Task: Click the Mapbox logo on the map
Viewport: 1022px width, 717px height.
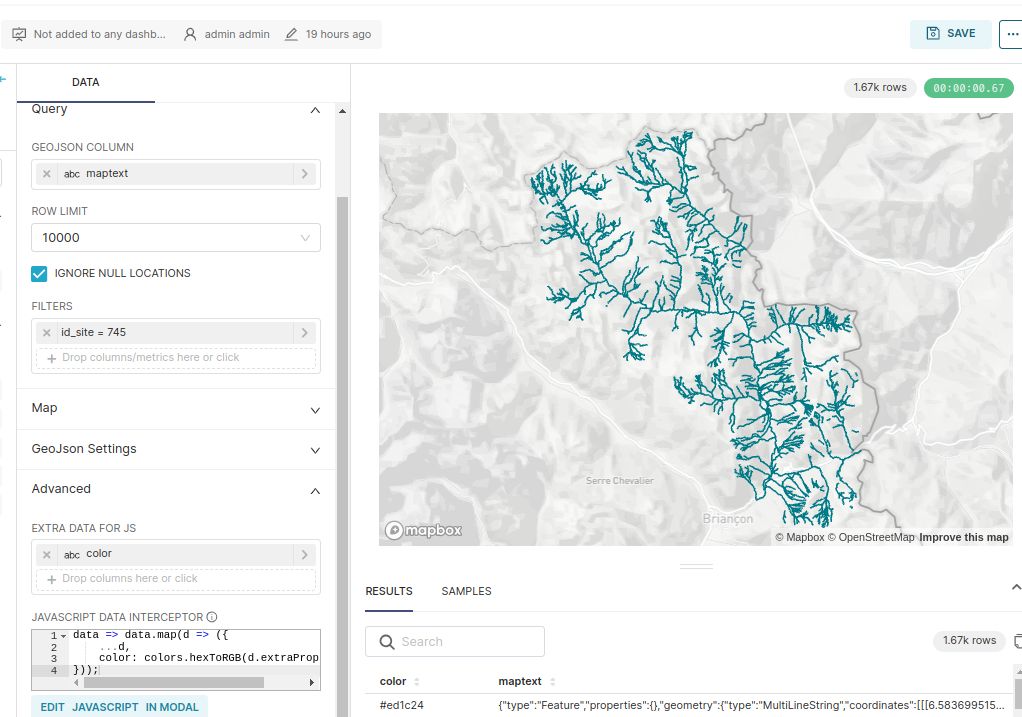Action: tap(423, 531)
